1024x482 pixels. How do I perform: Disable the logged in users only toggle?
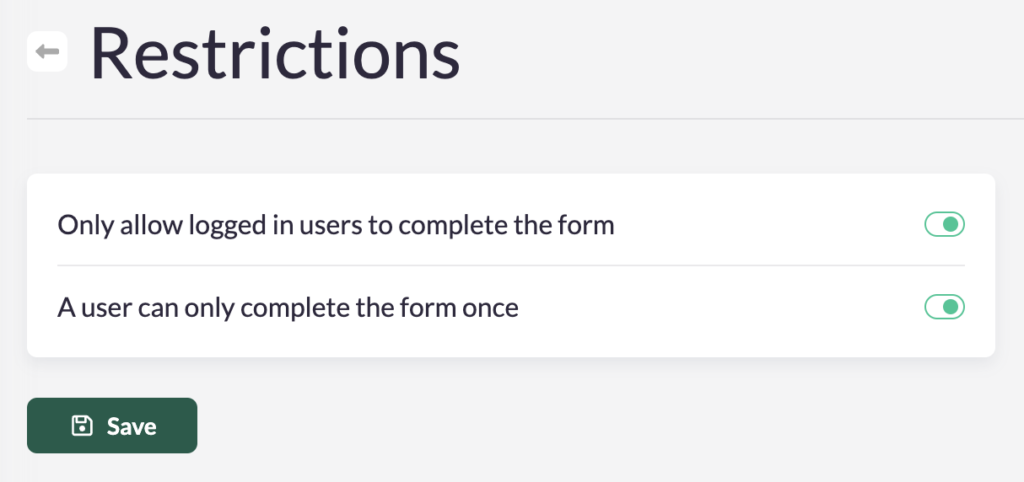[x=944, y=225]
